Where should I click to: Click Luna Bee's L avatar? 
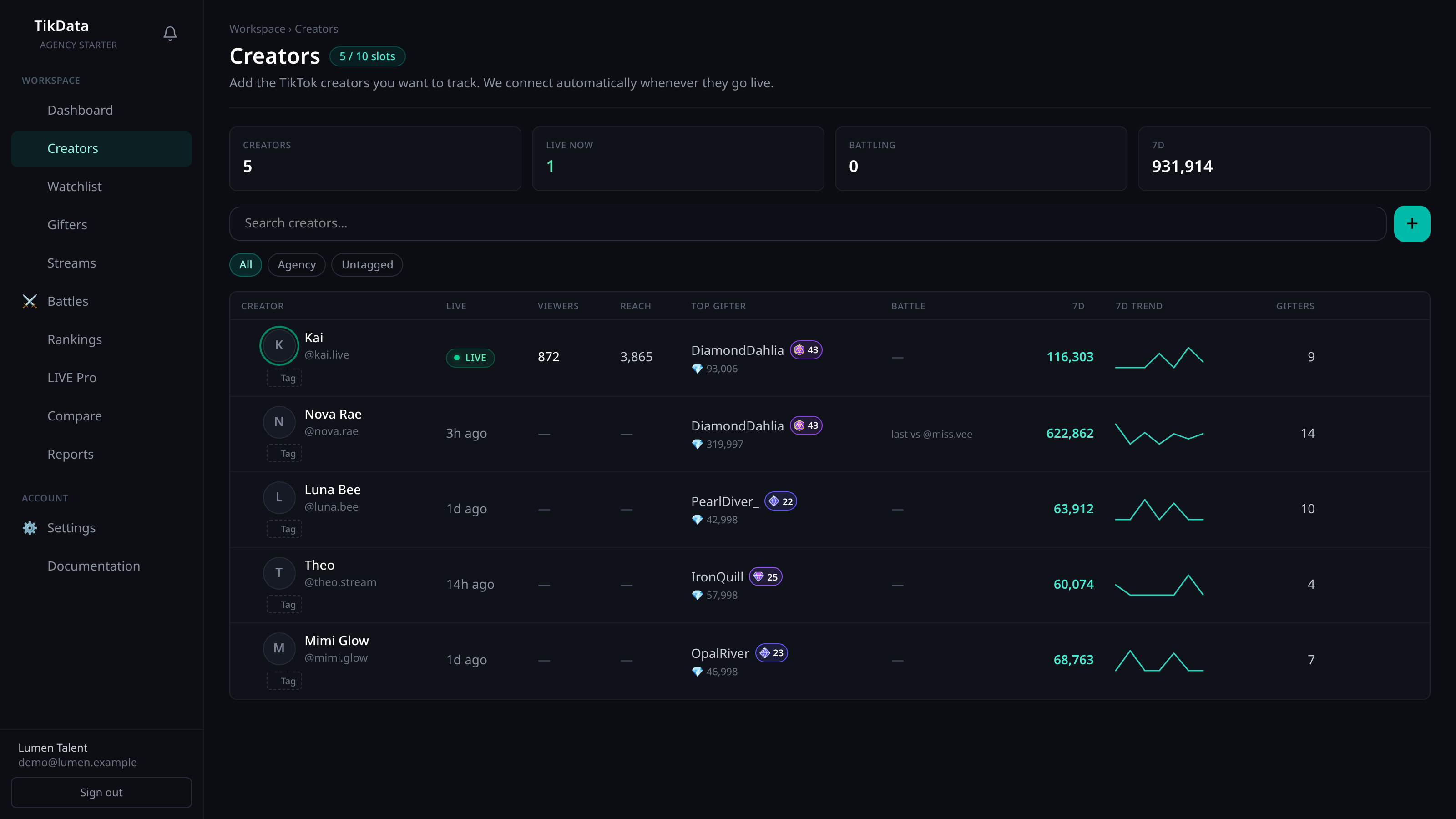pos(279,497)
